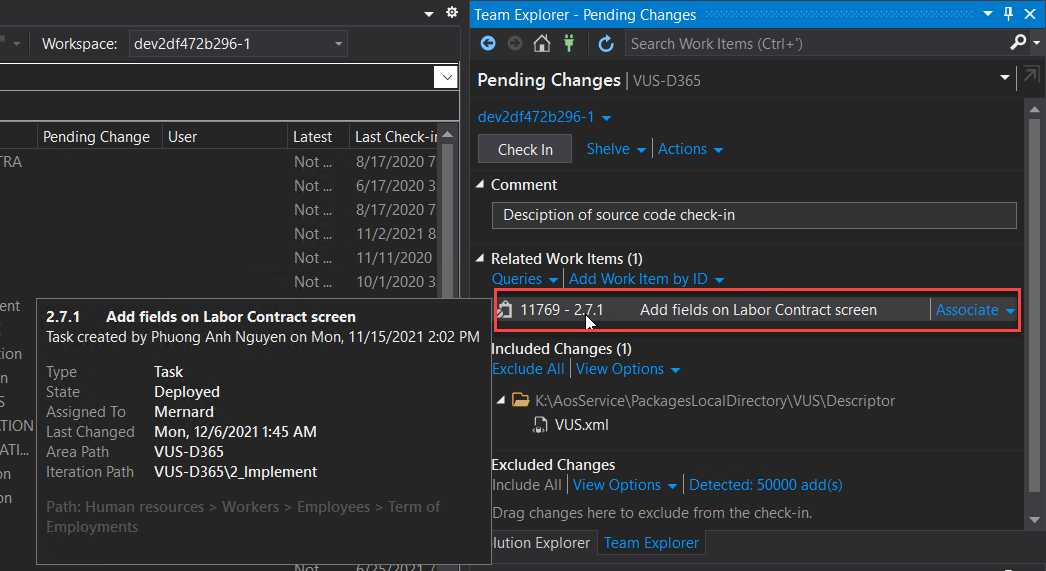Click into the check-in comment field

click(x=753, y=215)
